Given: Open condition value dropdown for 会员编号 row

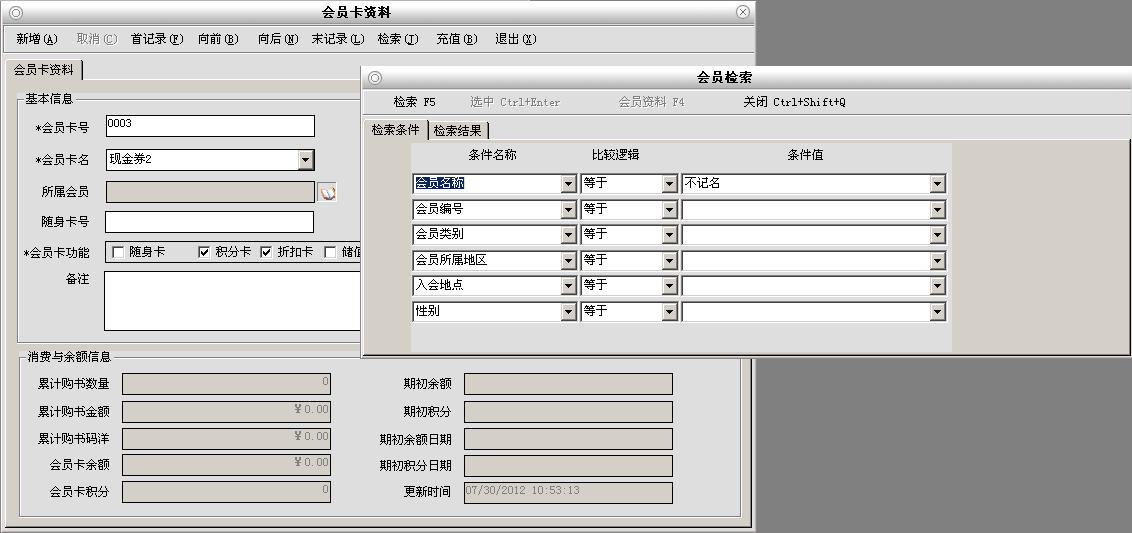Looking at the screenshot, I should 937,210.
